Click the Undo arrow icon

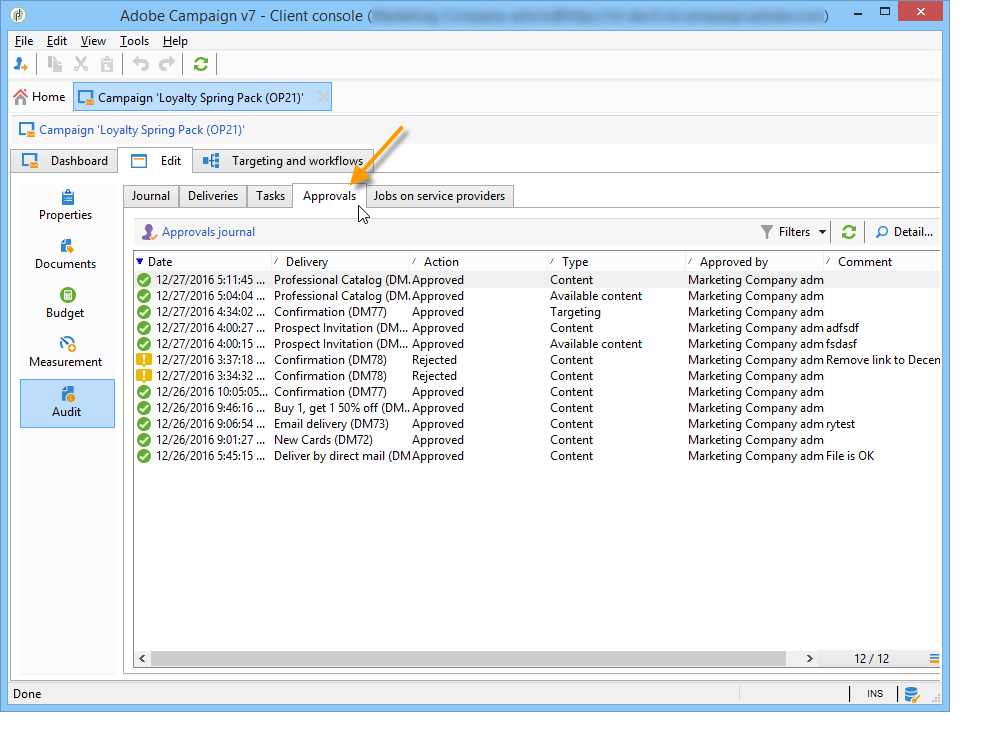click(141, 64)
